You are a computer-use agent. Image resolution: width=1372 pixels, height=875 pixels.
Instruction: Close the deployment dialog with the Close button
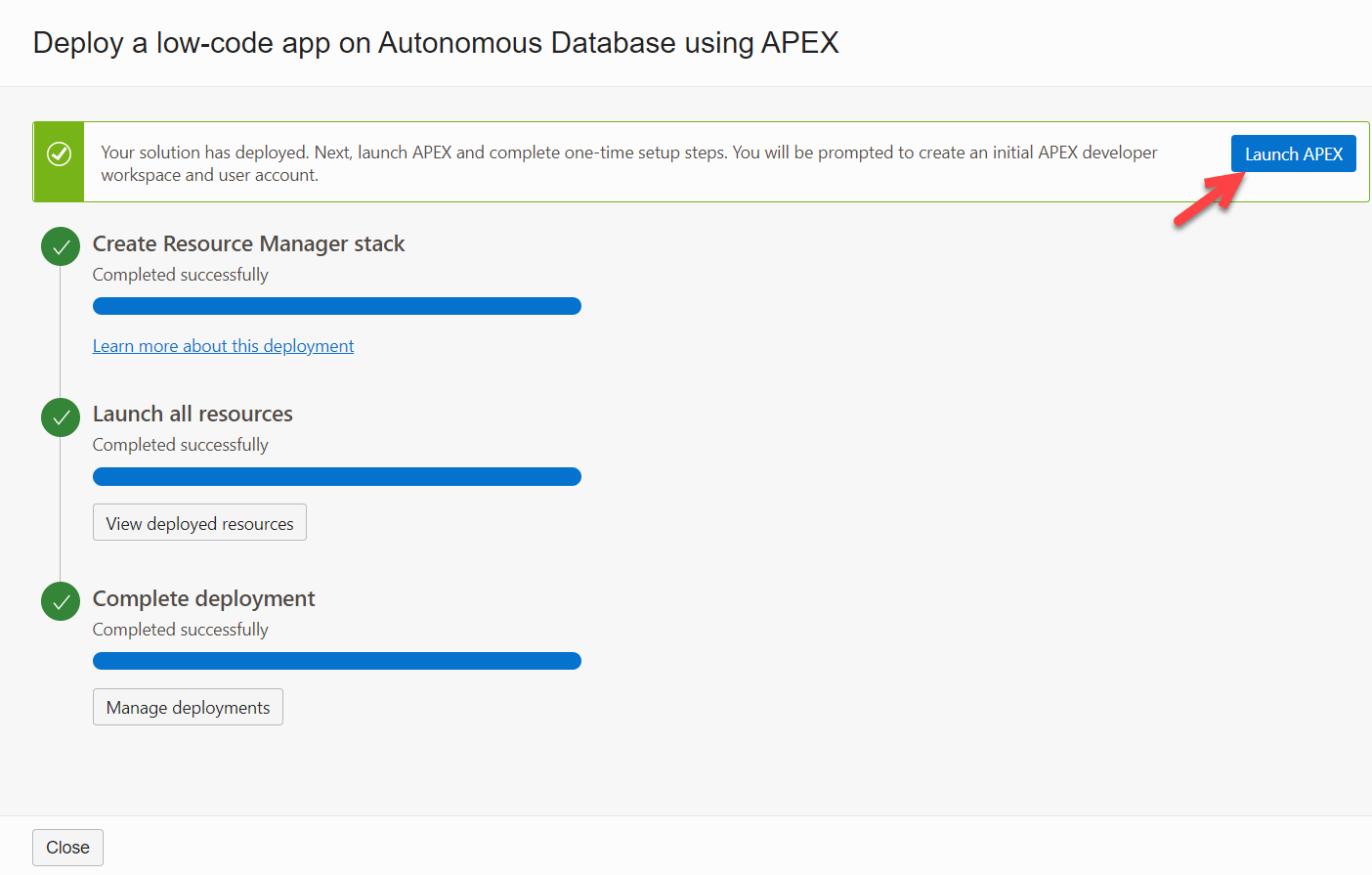pyautogui.click(x=67, y=848)
